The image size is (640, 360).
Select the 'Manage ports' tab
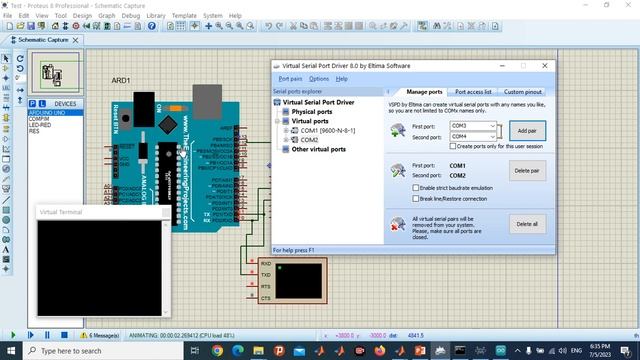click(424, 92)
